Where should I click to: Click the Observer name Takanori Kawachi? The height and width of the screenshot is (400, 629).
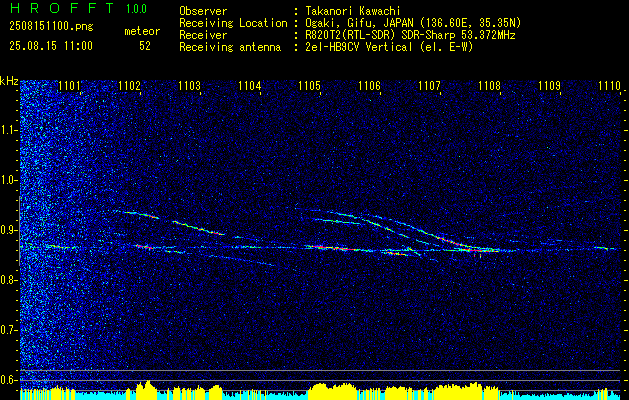(x=353, y=11)
